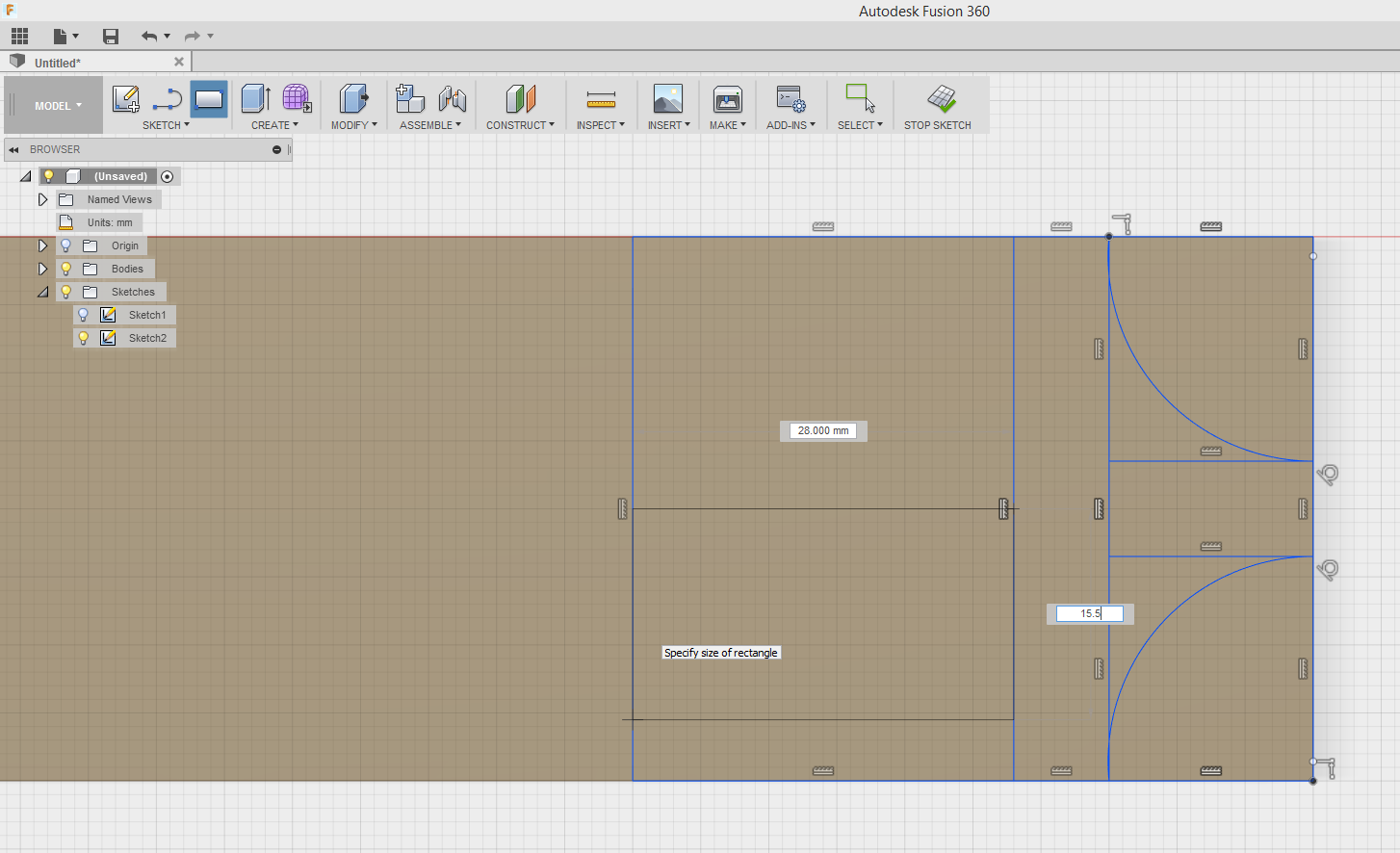Toggle visibility bulb of Origin folder
Image resolution: width=1400 pixels, height=853 pixels.
click(66, 246)
